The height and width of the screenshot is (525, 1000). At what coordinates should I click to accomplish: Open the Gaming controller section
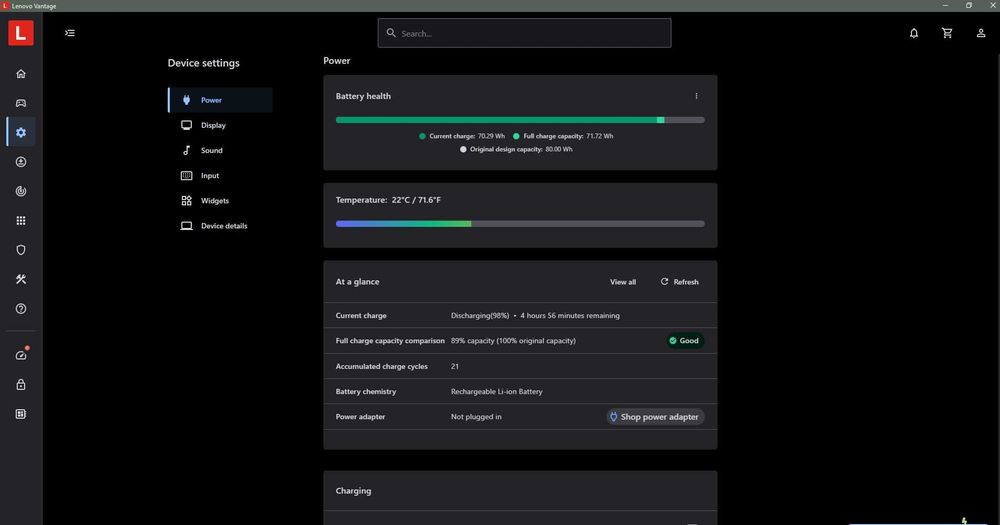[21, 103]
